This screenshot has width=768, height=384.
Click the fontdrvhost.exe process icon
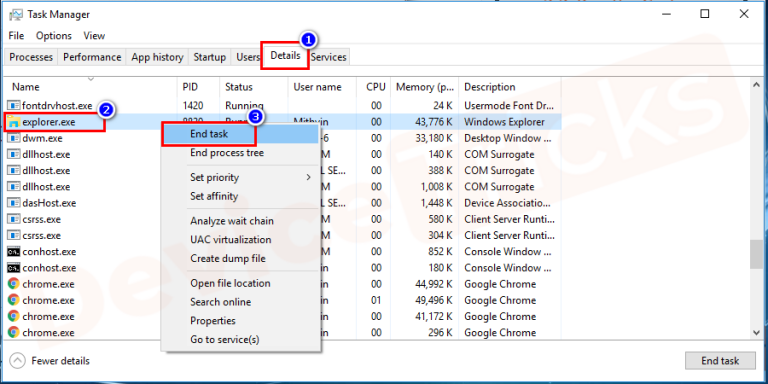(x=13, y=105)
